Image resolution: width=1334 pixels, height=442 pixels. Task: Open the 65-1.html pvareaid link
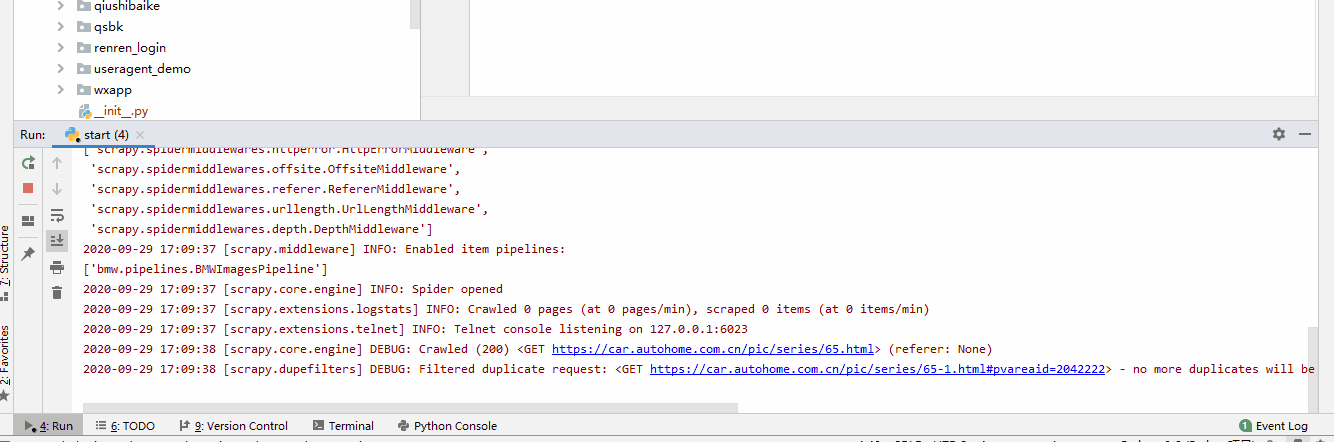coord(878,369)
